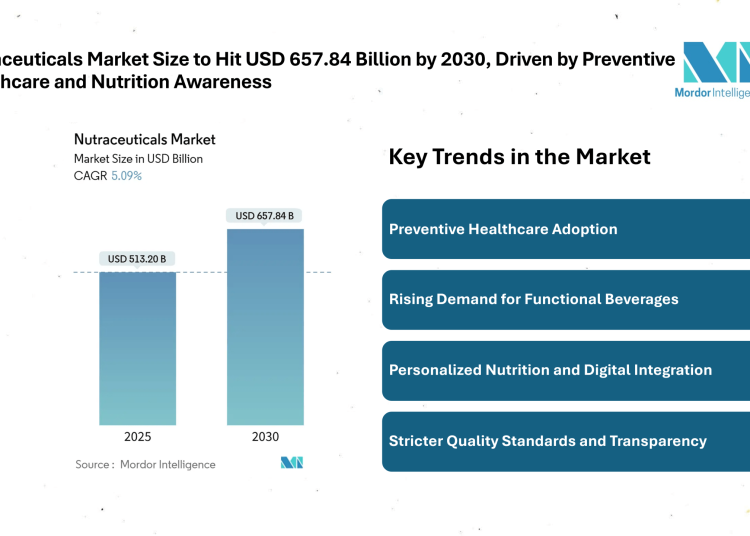The height and width of the screenshot is (536, 750).
Task: Click the 'Market Size in USD Billion' subtitle
Action: pyautogui.click(x=138, y=159)
